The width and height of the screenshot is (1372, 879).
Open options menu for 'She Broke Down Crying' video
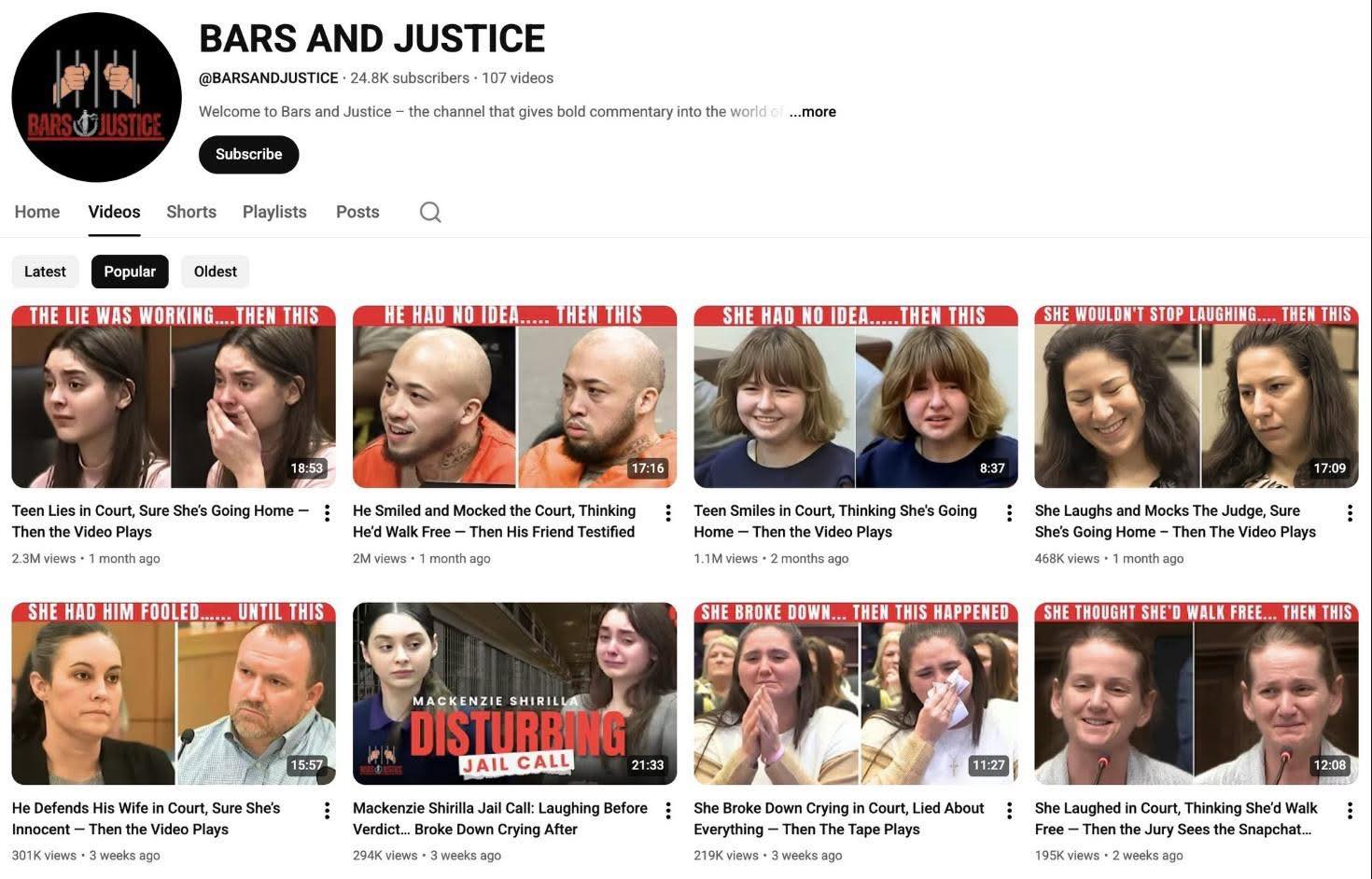(x=1009, y=811)
